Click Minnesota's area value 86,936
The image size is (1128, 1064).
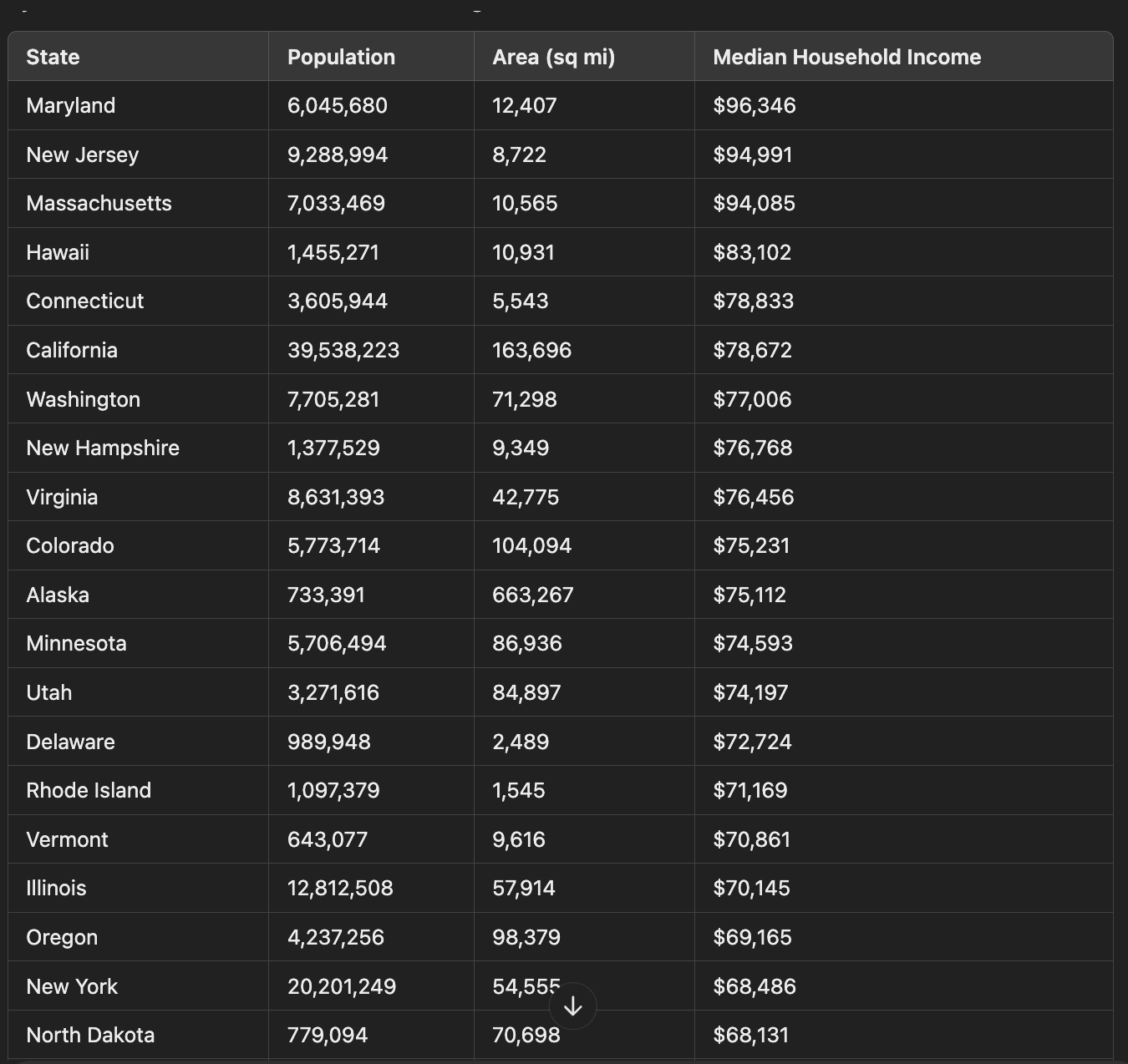point(527,643)
